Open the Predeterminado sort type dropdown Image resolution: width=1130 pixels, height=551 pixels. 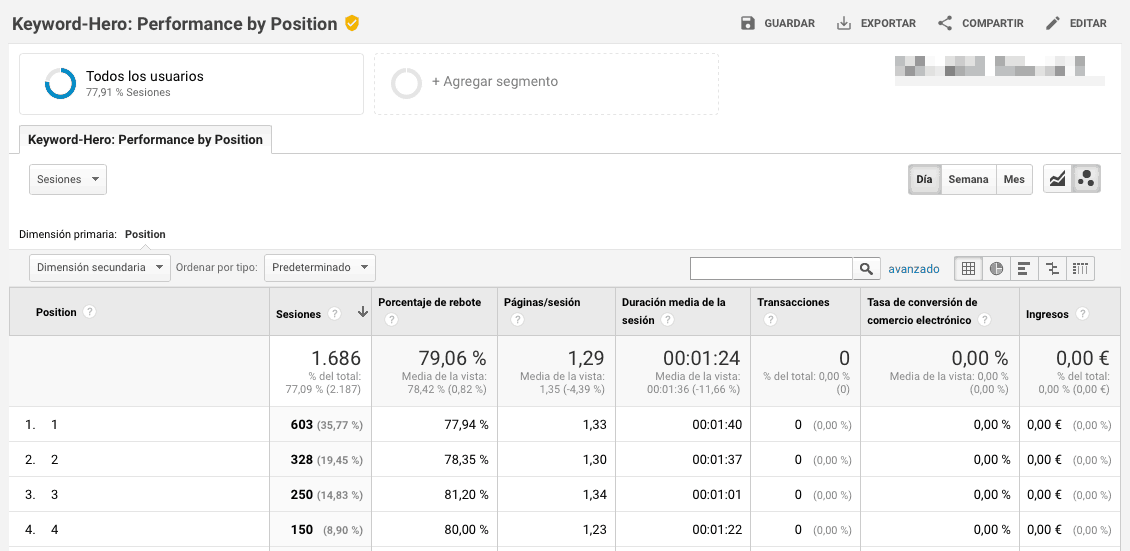[x=320, y=268]
